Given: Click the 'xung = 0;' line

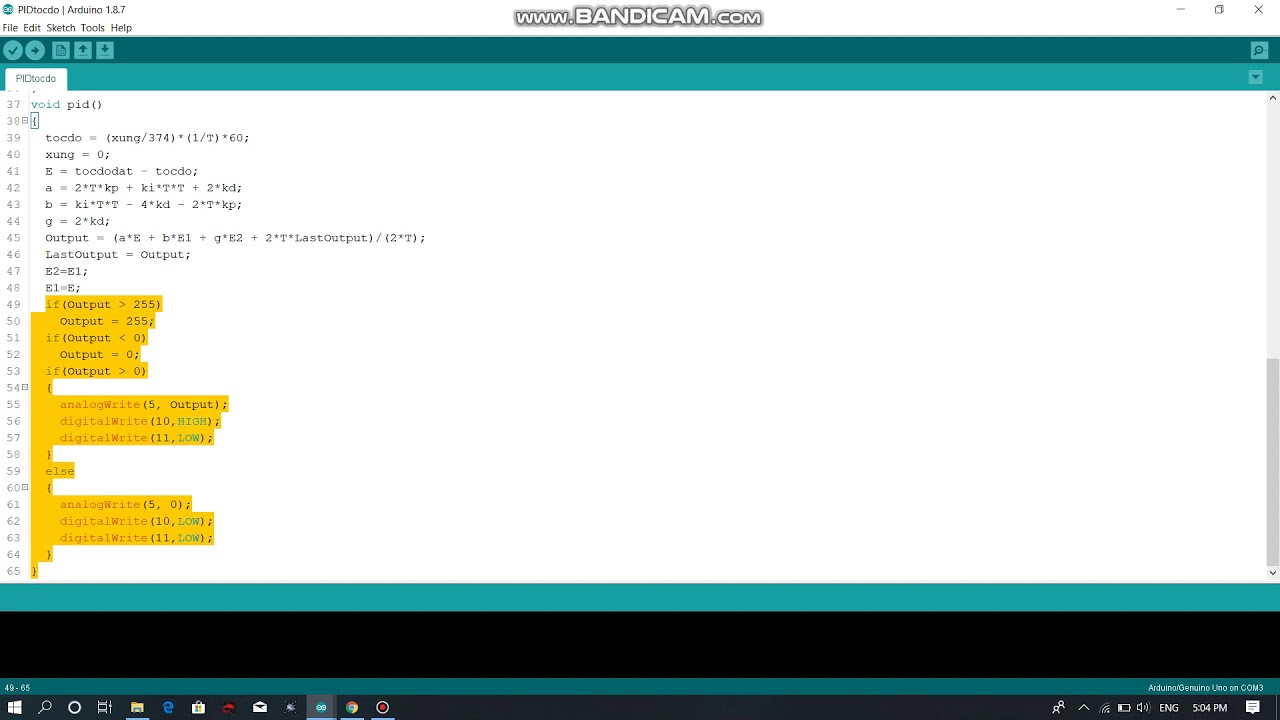Looking at the screenshot, I should coord(77,155).
